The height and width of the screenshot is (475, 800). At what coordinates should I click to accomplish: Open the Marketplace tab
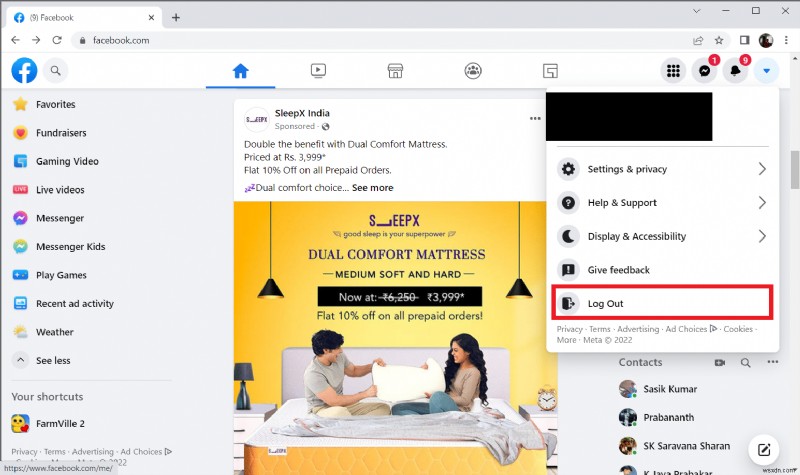tap(395, 71)
